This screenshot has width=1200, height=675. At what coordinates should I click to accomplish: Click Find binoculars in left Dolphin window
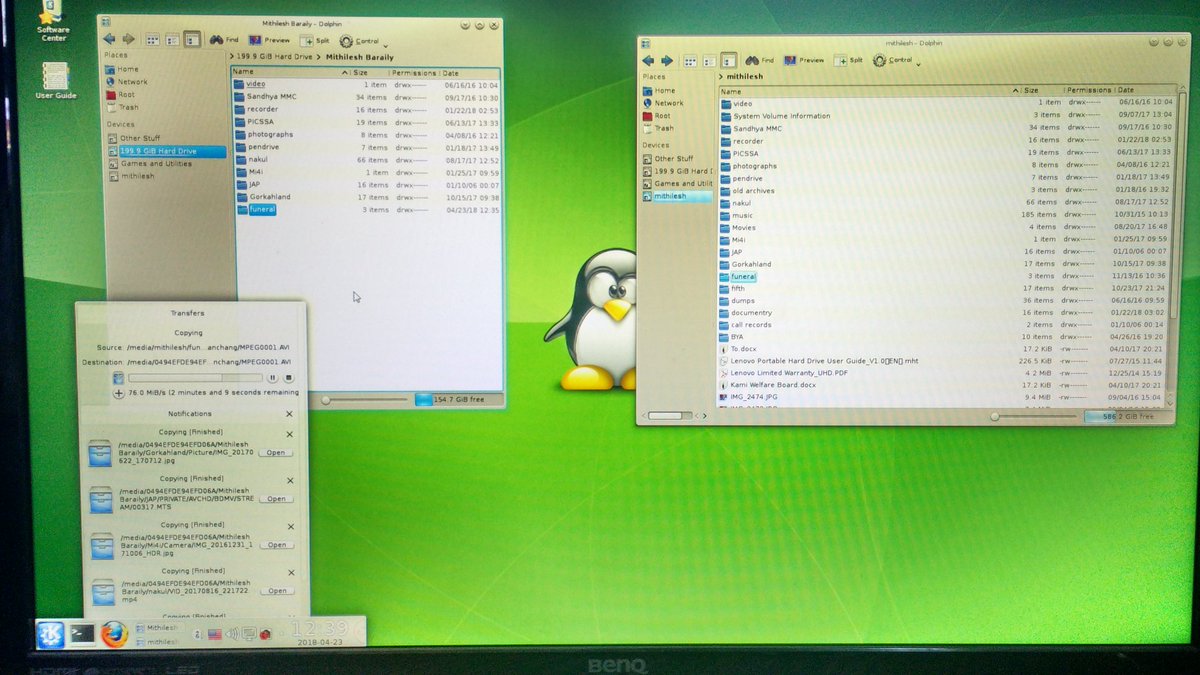pos(223,40)
